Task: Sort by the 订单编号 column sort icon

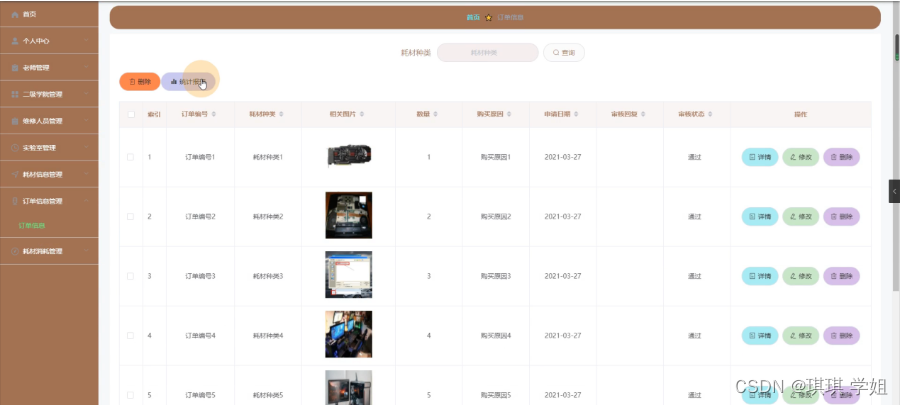Action: coord(214,114)
